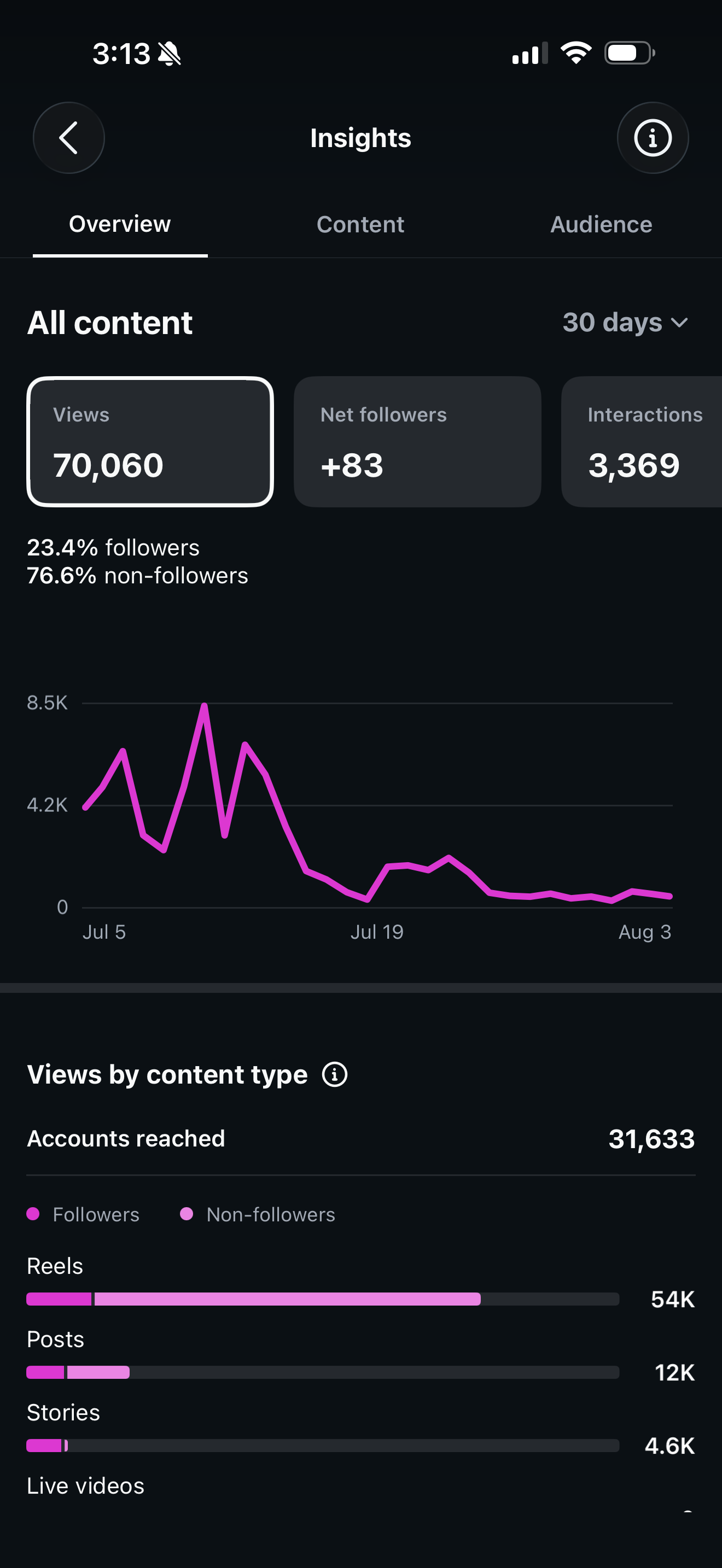Tap the muted bell icon in status bar
This screenshot has height=1568, width=722.
coord(169,54)
